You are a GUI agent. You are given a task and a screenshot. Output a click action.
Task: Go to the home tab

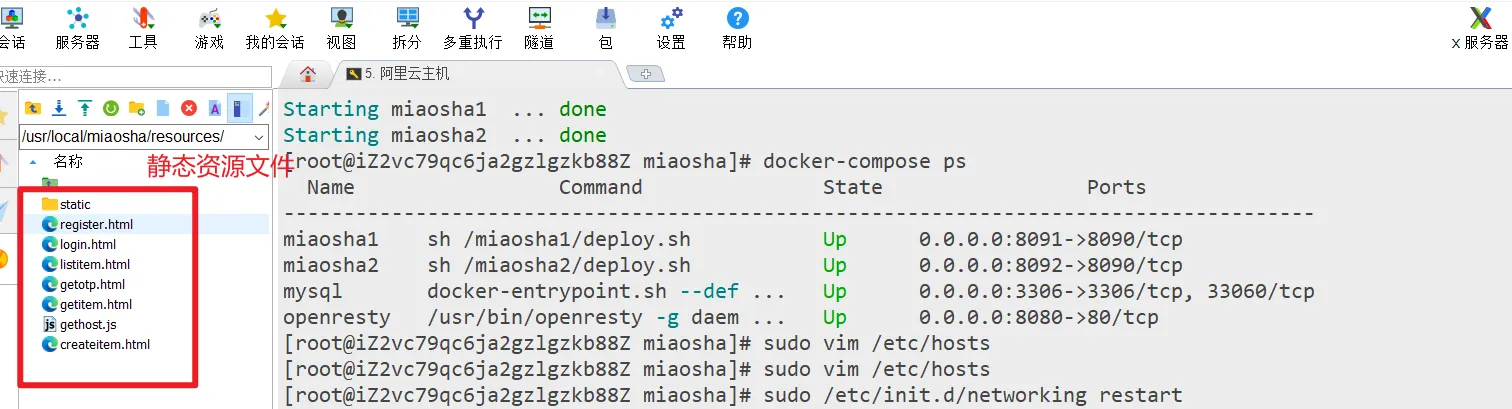click(x=308, y=74)
